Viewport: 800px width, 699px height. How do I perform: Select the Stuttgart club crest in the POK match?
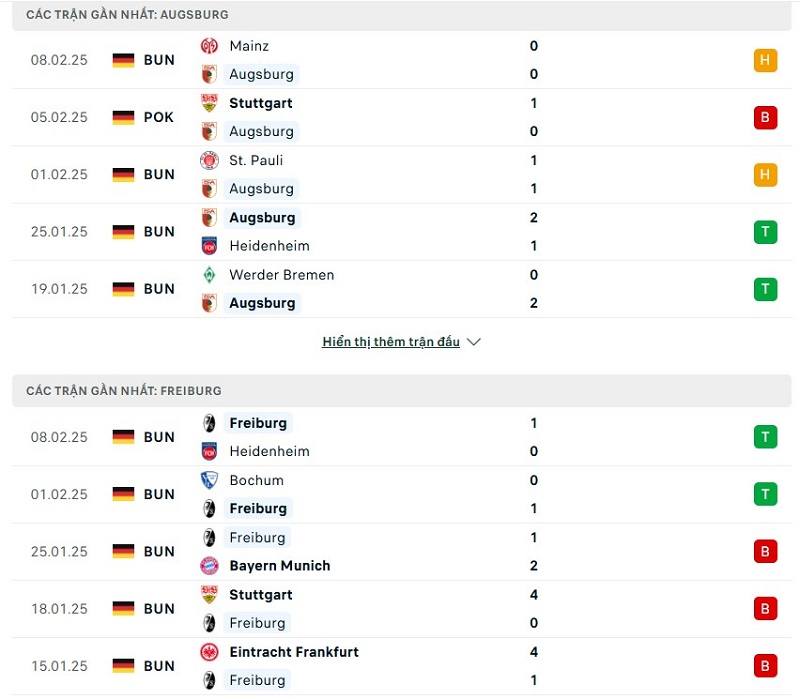(x=211, y=103)
